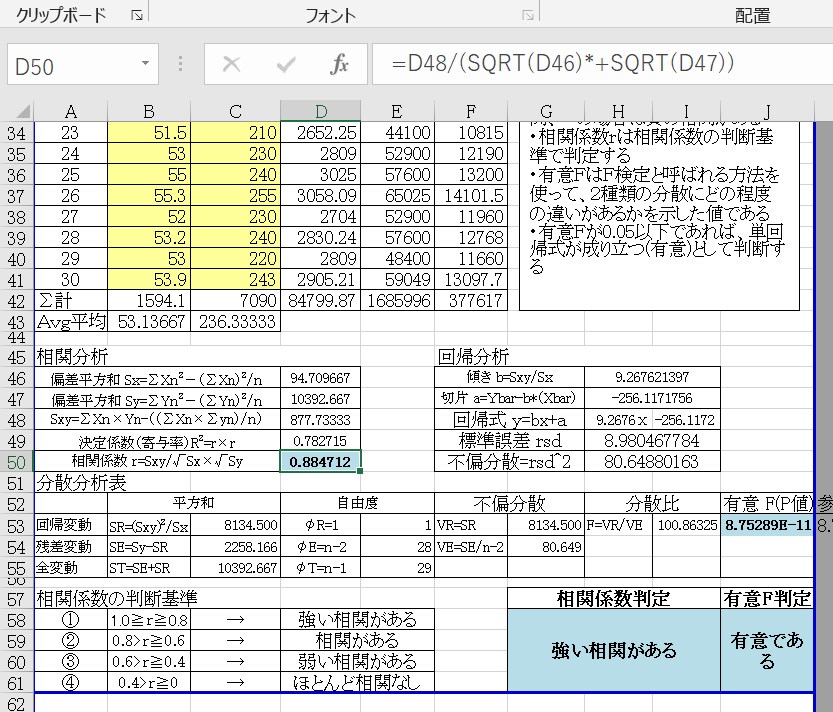Click the Avg平均 label cell

71,321
